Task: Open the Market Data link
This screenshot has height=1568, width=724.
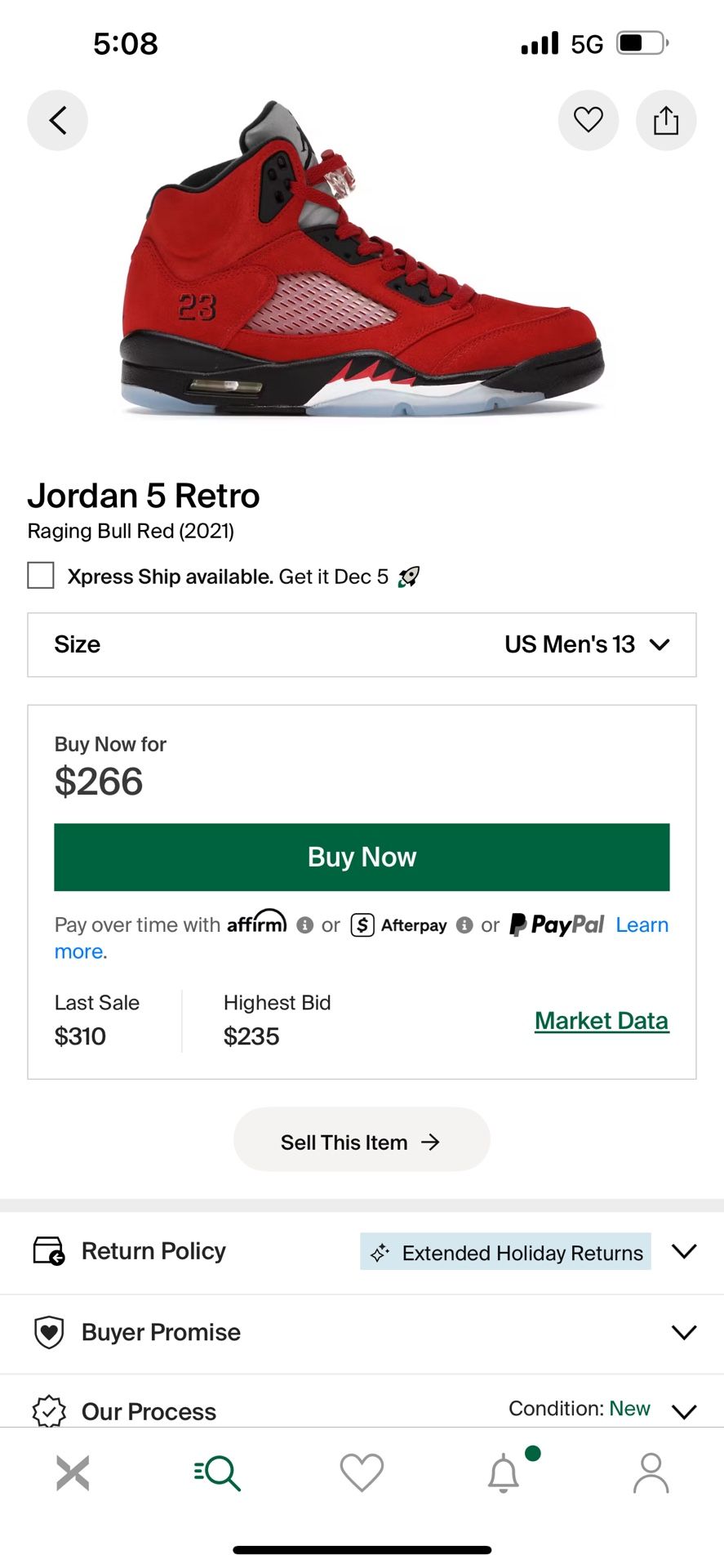Action: (602, 1021)
